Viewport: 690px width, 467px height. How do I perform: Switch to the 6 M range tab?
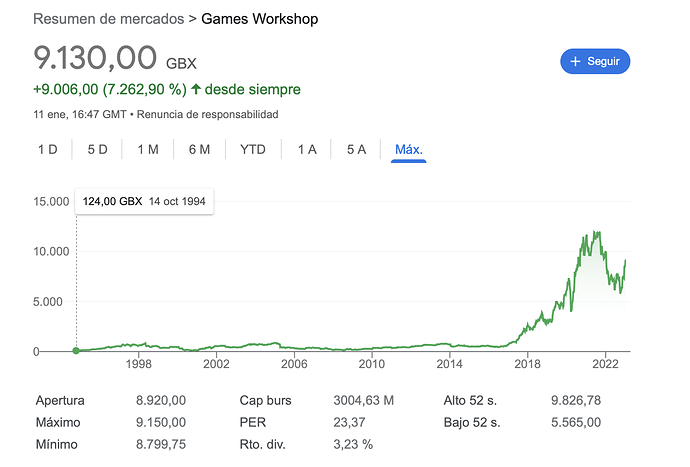tap(199, 150)
